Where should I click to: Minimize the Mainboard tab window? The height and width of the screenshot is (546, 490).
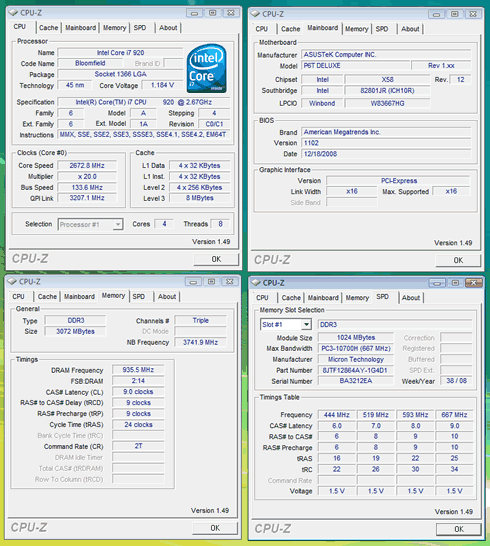pos(436,14)
